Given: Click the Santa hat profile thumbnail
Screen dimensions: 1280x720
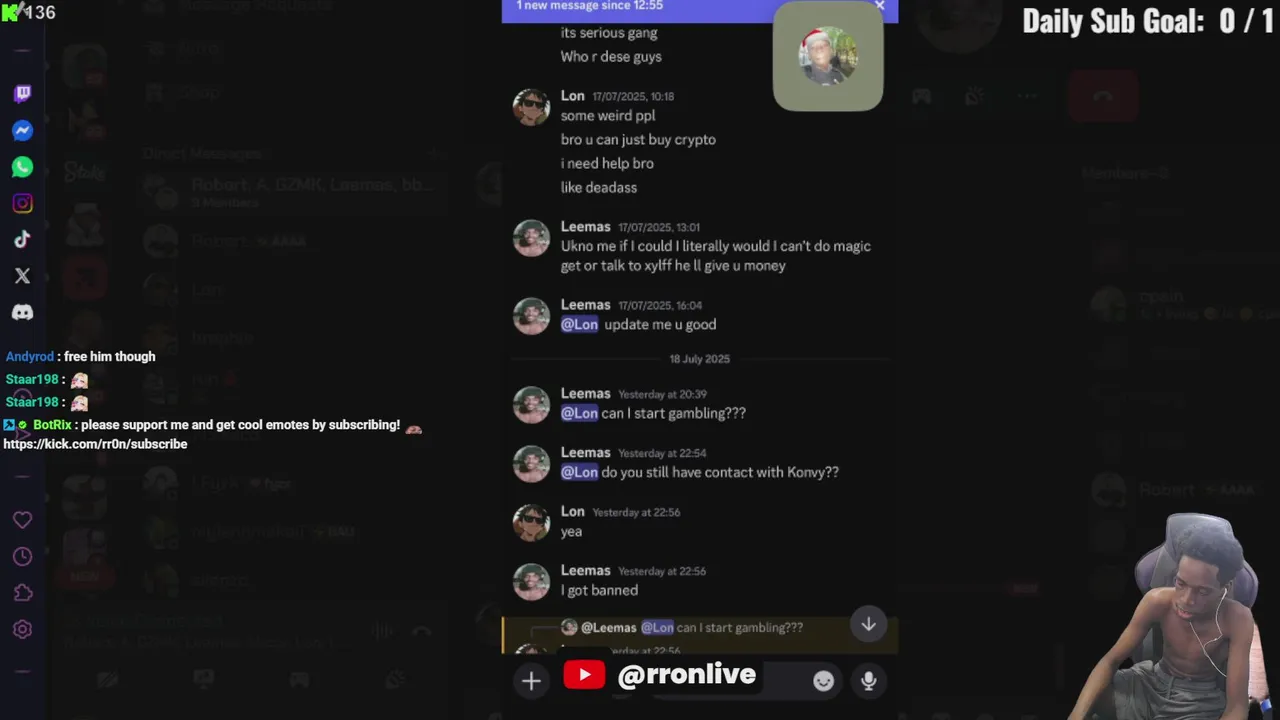Looking at the screenshot, I should pyautogui.click(x=828, y=56).
